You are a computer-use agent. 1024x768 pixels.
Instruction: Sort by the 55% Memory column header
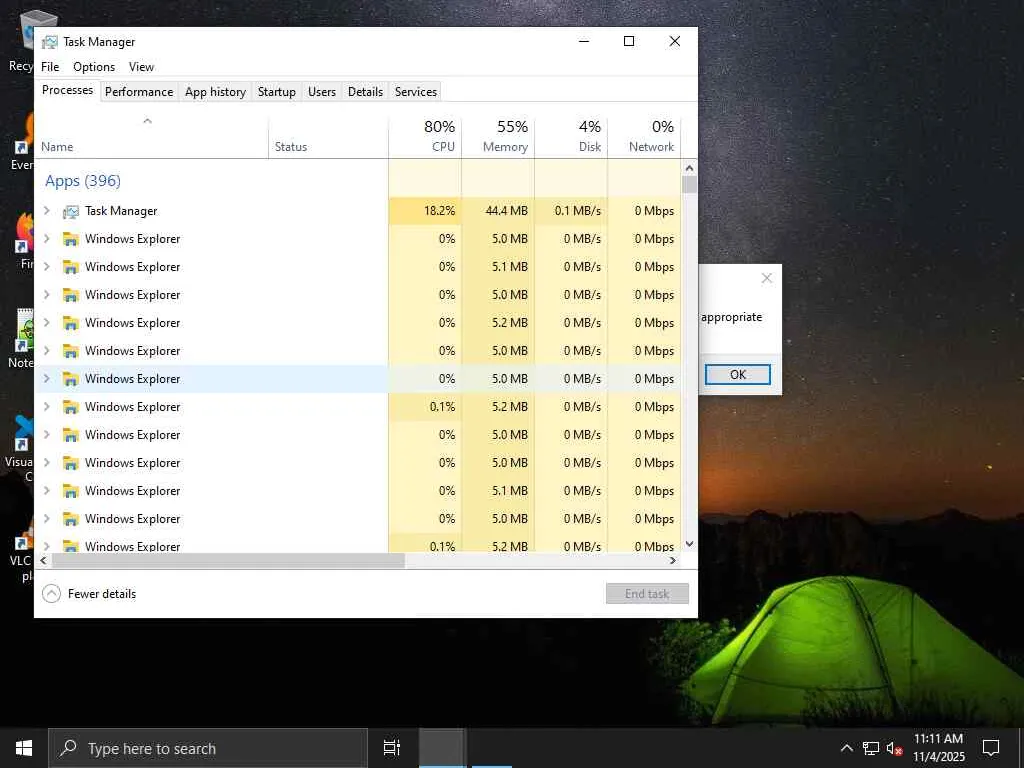[x=498, y=137]
